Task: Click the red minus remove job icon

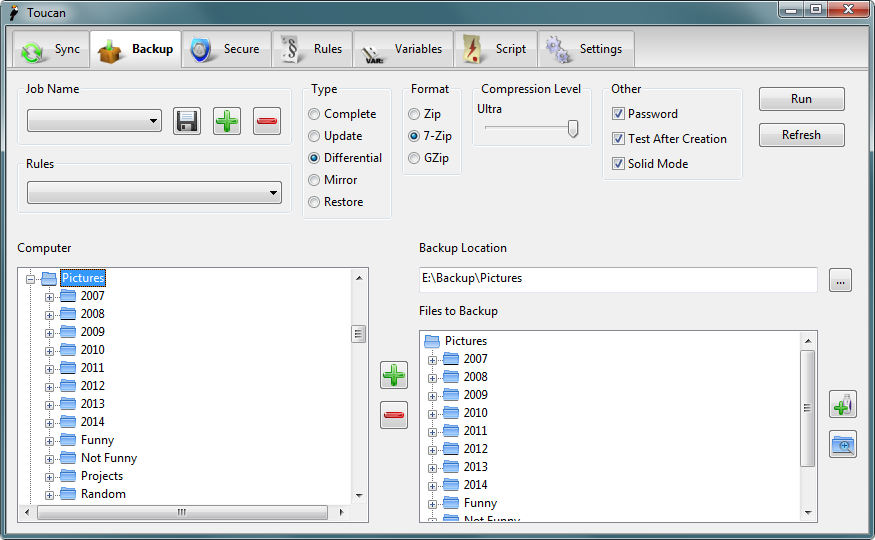Action: click(267, 121)
